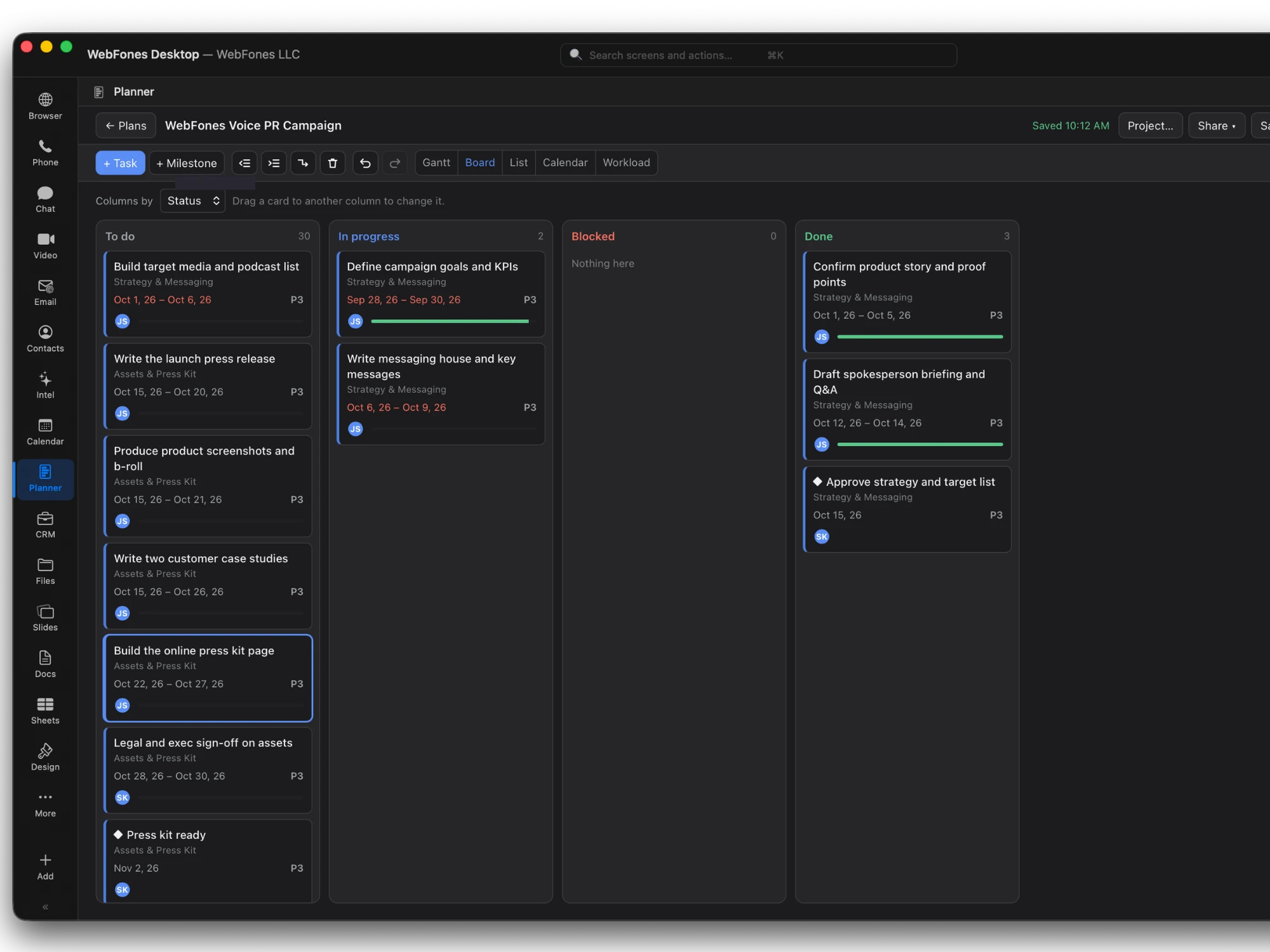Screen dimensions: 1270x952
Task: Open the Project... button
Action: 1150,126
